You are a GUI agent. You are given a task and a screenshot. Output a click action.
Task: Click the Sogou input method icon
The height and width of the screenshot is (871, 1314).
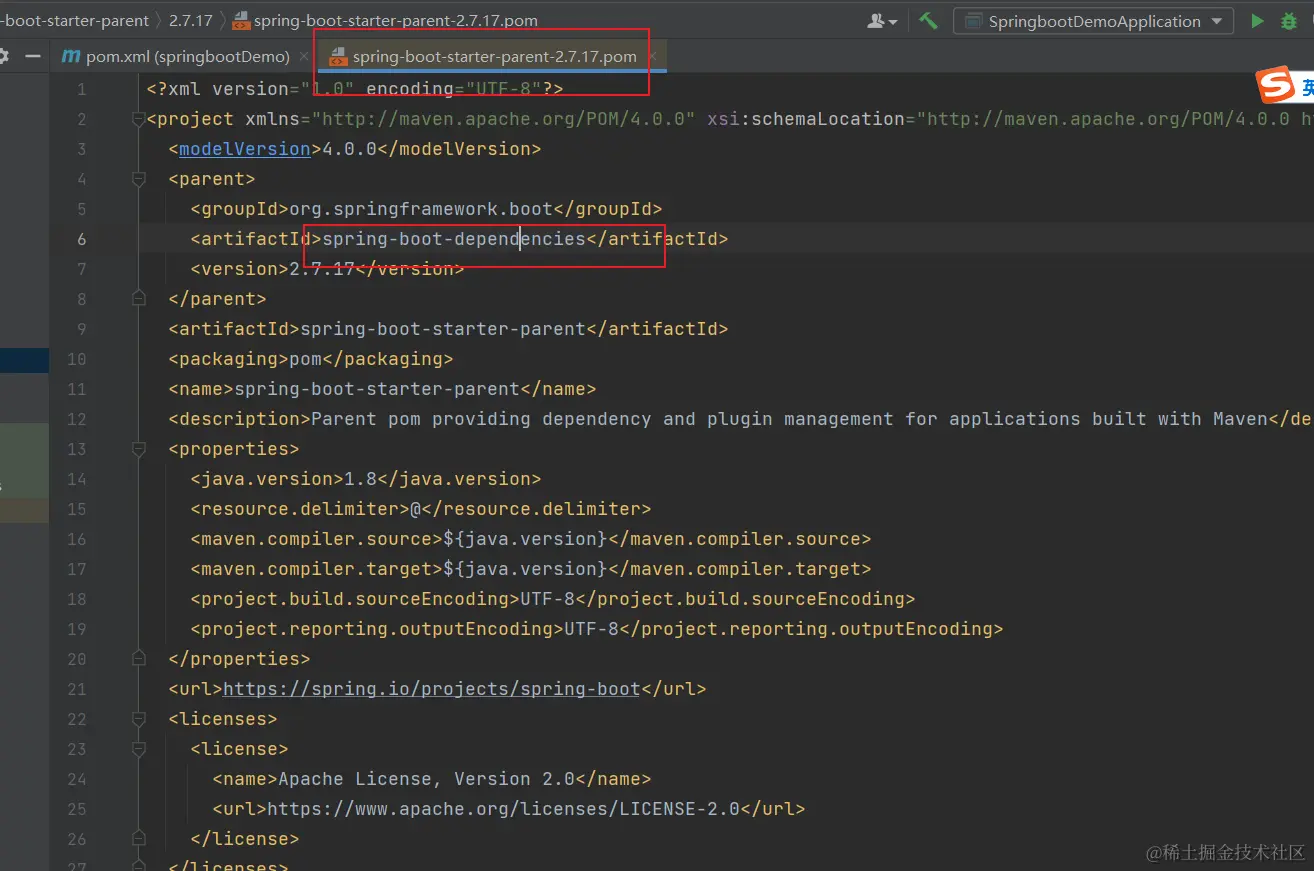[1275, 86]
